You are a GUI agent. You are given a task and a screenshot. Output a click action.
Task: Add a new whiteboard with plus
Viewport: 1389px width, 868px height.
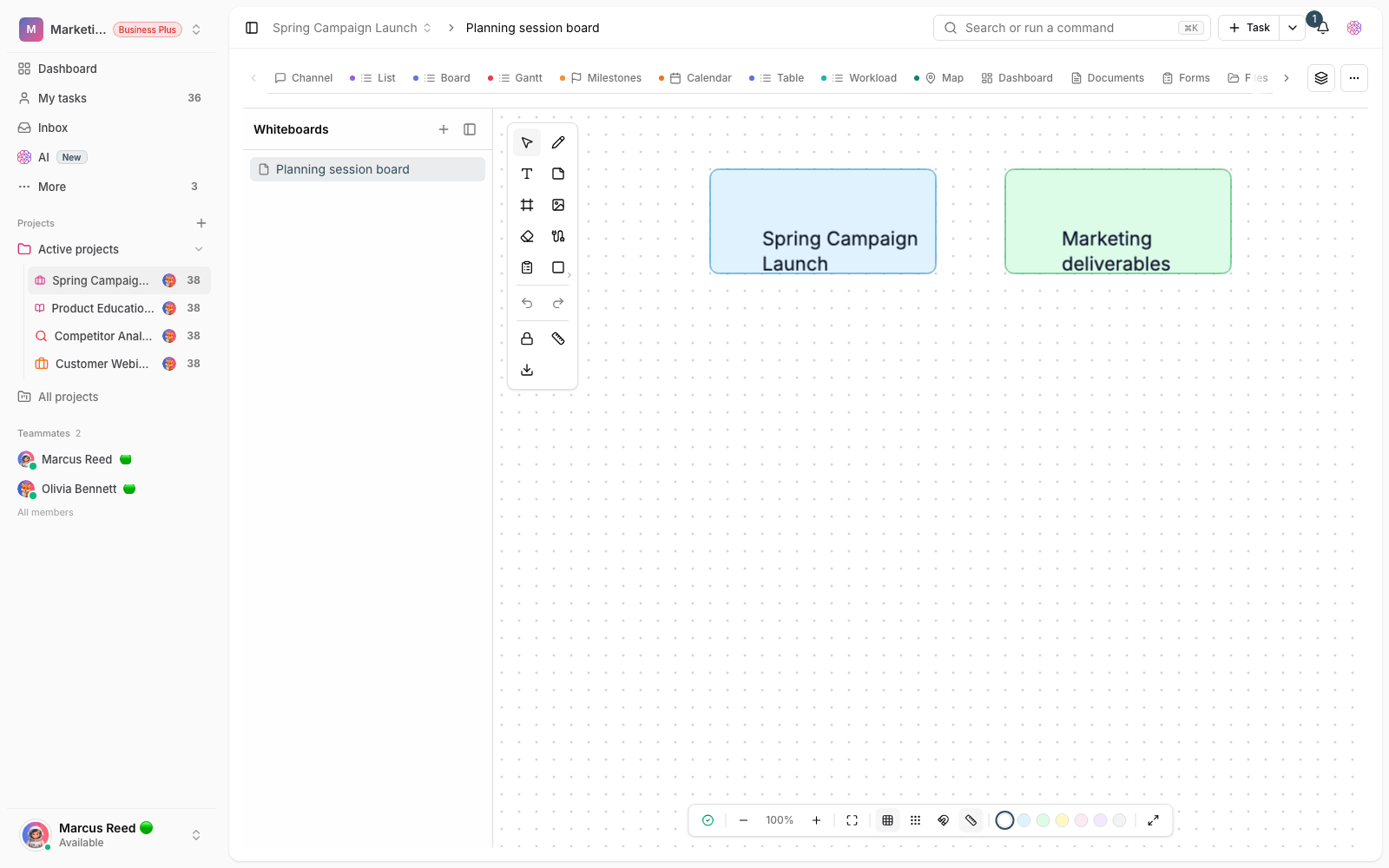[x=444, y=129]
